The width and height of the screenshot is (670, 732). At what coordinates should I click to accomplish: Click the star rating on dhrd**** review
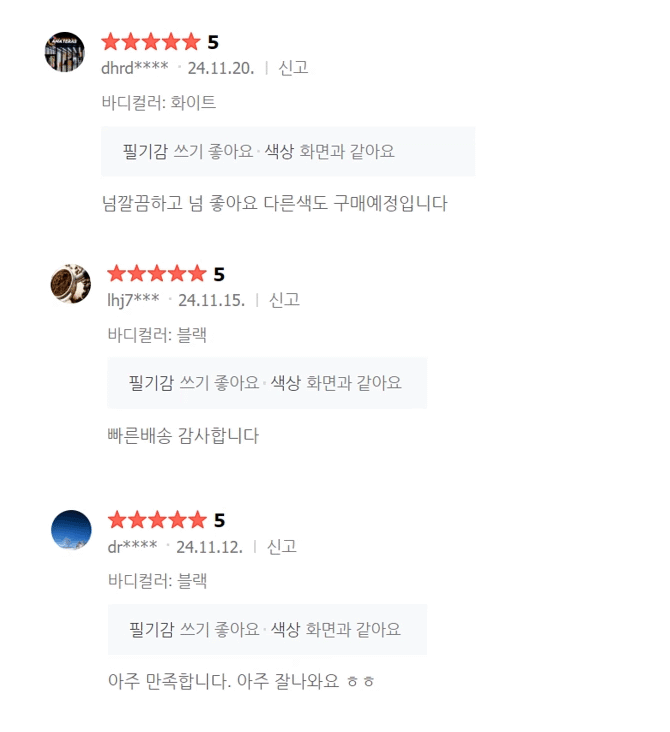[151, 42]
